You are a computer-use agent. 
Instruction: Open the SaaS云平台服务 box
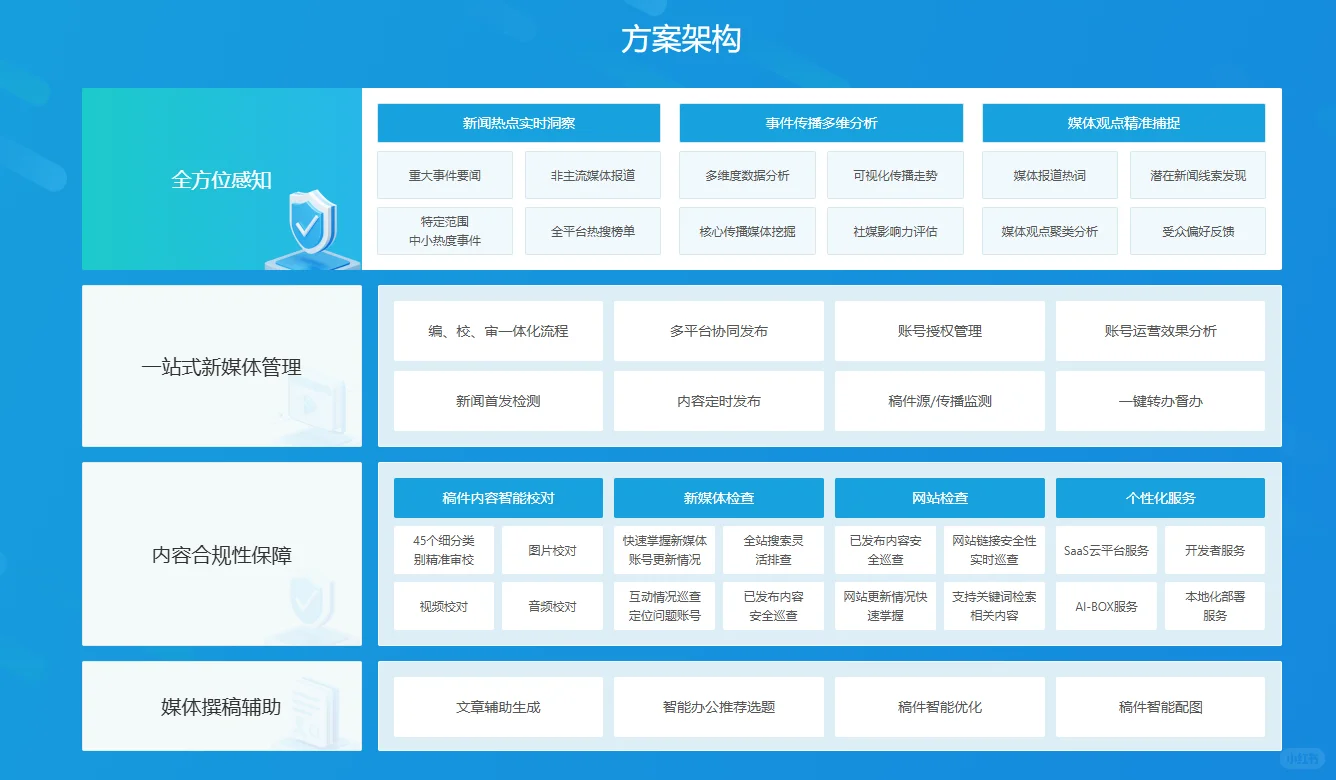click(1106, 550)
